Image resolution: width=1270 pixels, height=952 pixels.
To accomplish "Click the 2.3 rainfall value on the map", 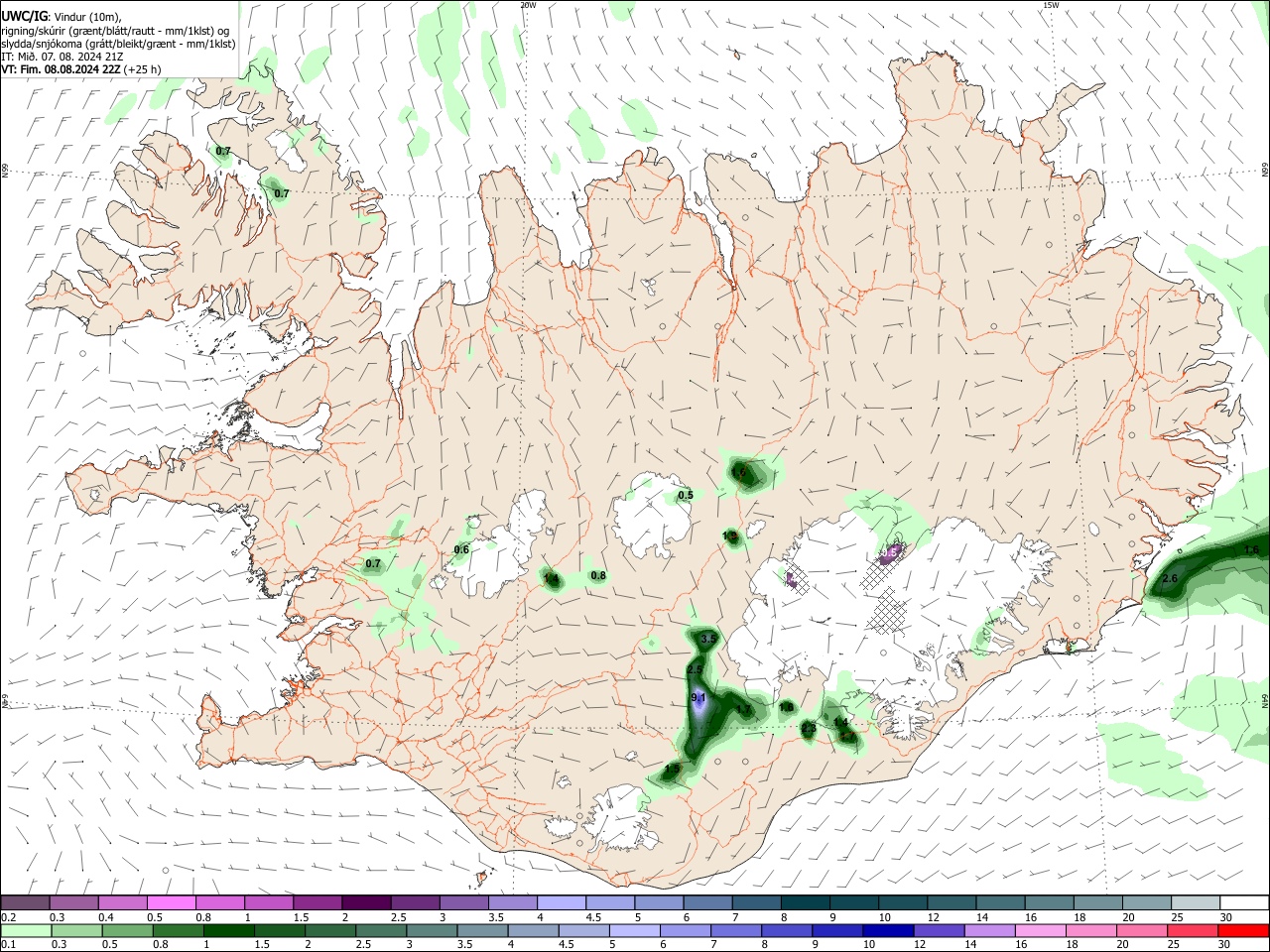I will (x=809, y=729).
